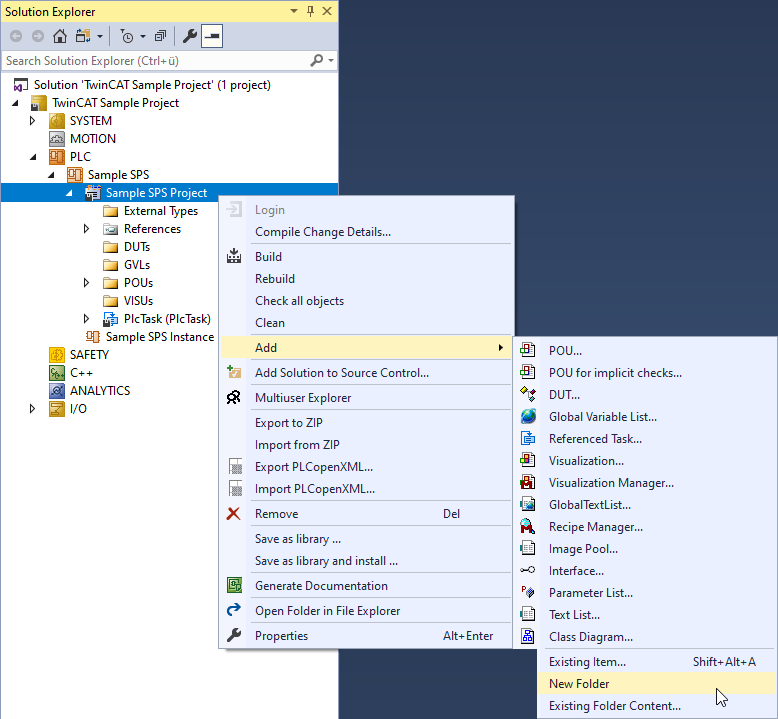The image size is (778, 719).
Task: Open the Pending Changes Filter dropdown arrow
Action: tap(143, 36)
